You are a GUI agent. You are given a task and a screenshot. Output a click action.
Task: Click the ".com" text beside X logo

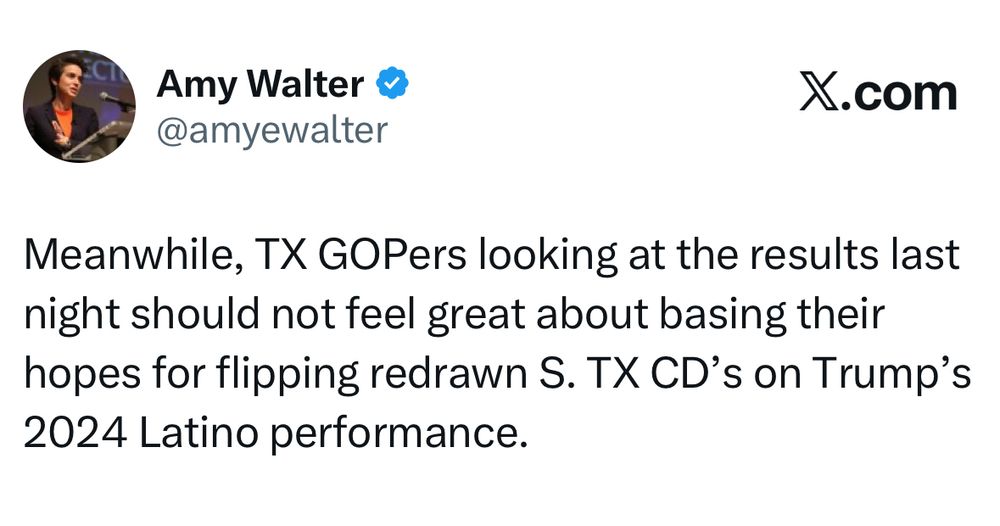[899, 94]
